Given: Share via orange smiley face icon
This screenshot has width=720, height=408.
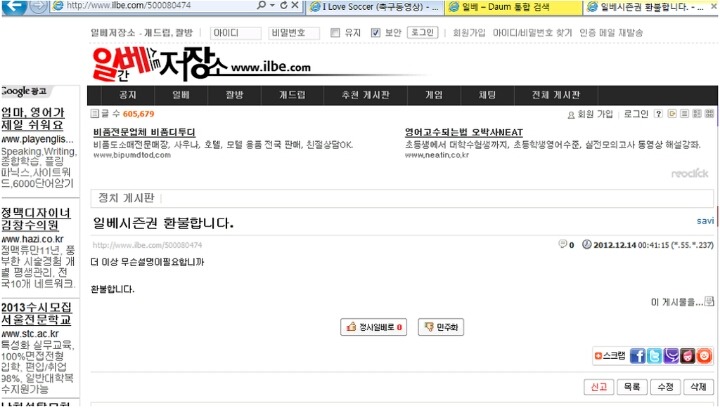Looking at the screenshot, I should point(704,356).
